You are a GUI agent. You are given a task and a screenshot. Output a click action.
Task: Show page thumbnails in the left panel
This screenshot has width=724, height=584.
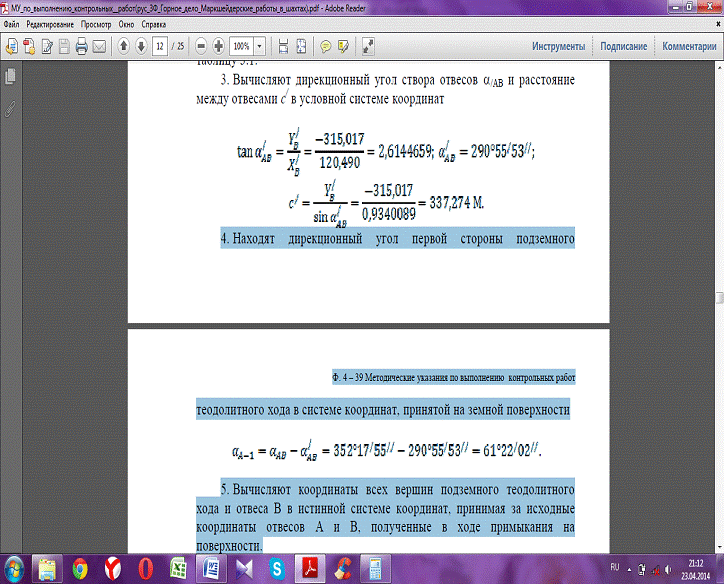point(11,77)
